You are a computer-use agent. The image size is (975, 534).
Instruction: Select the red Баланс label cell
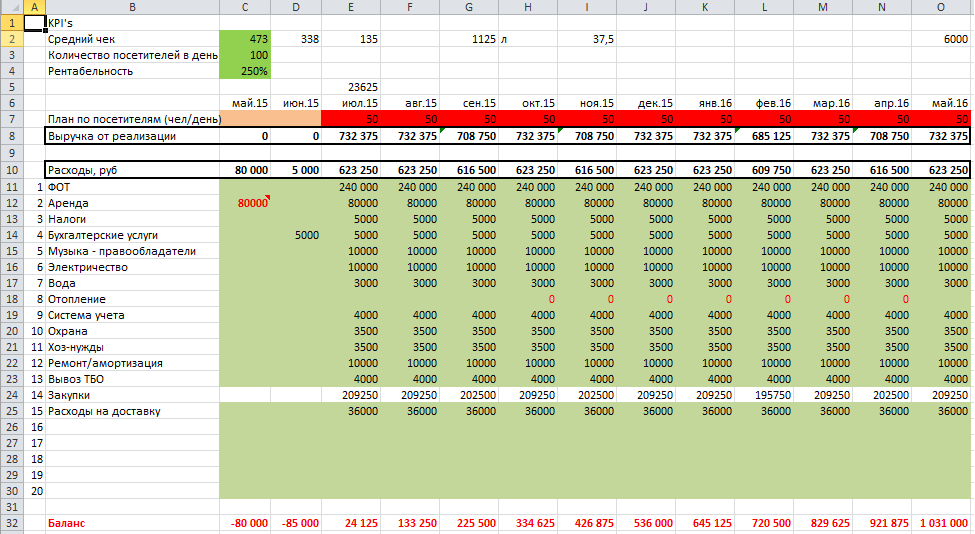(132, 523)
